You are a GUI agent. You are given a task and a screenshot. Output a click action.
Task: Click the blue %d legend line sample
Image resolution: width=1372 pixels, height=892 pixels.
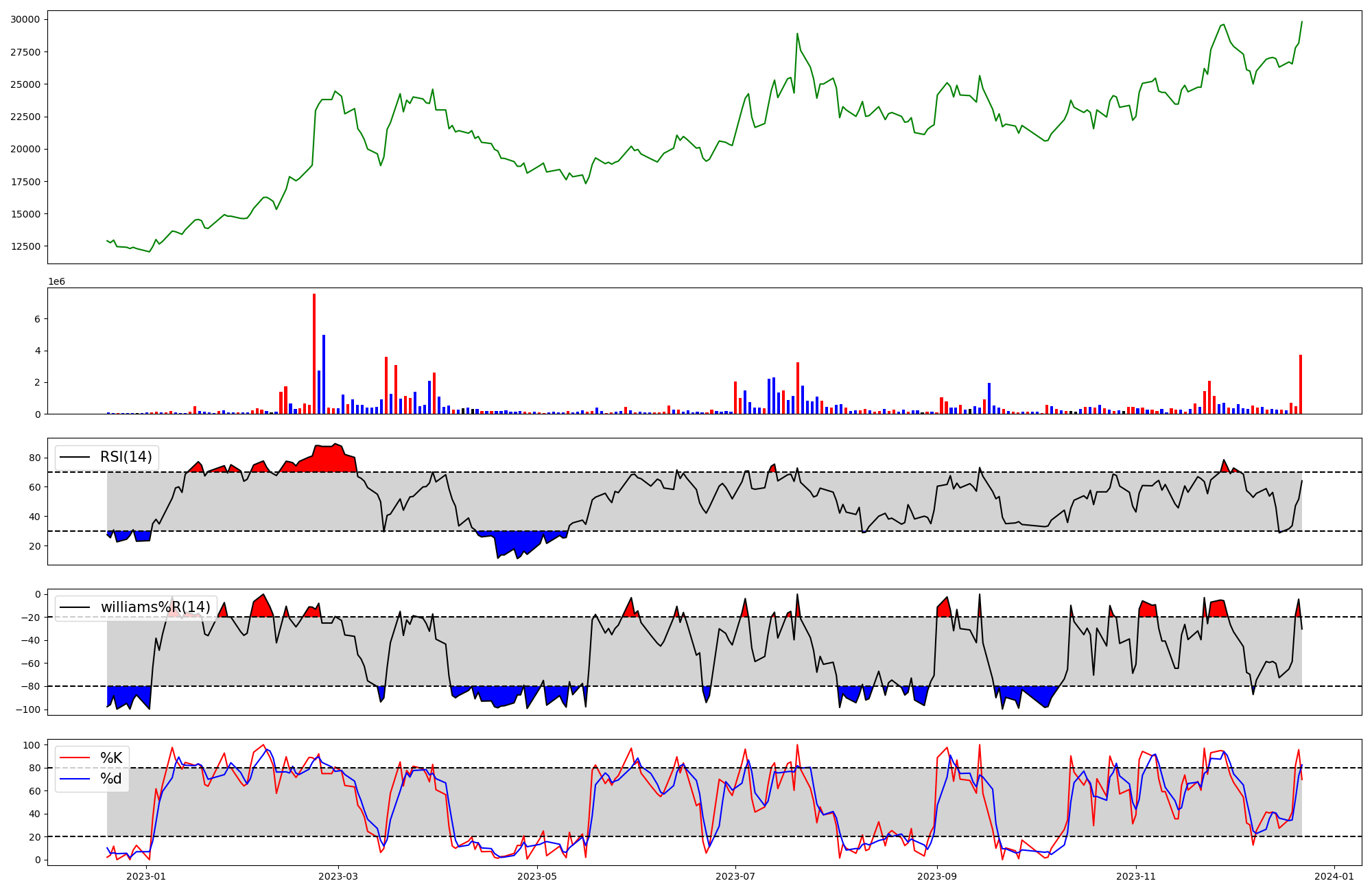[x=75, y=779]
